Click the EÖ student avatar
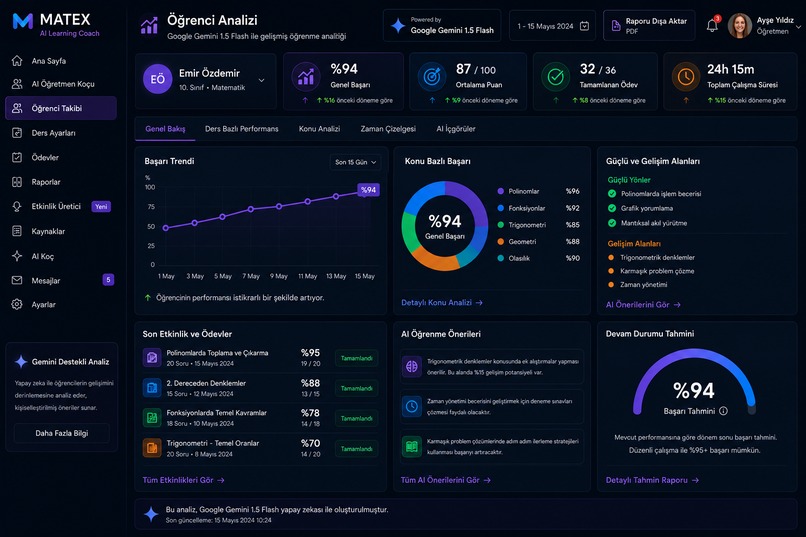Image resolution: width=806 pixels, height=537 pixels. (x=157, y=79)
